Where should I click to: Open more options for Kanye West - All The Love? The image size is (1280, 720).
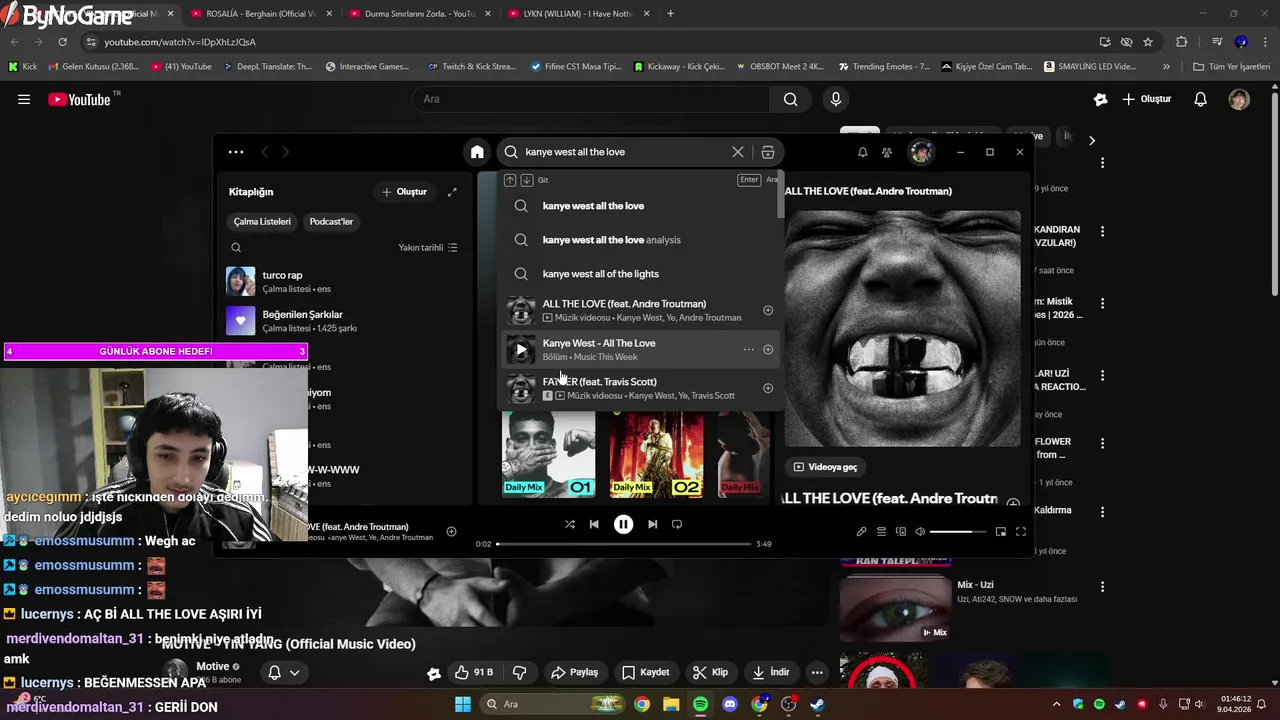click(x=748, y=350)
